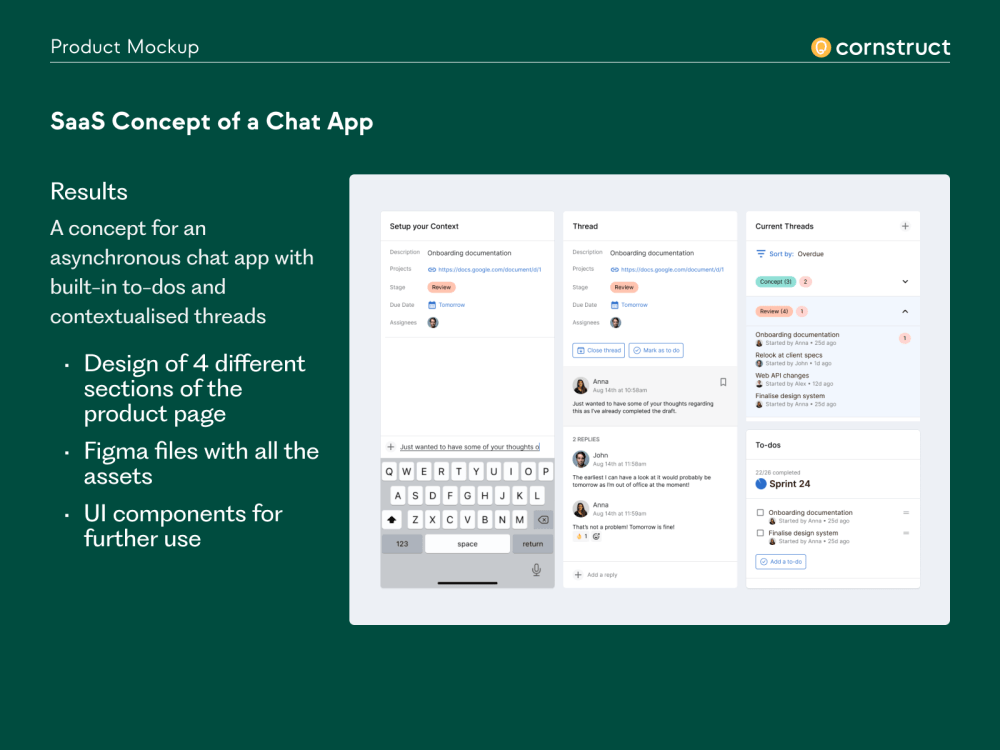Click the calendar icon in Setup your Context
This screenshot has width=1000, height=750.
(x=432, y=305)
